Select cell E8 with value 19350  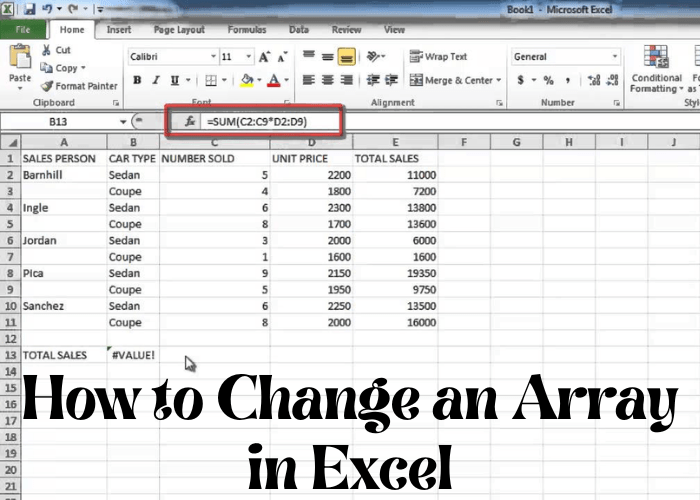coord(395,273)
